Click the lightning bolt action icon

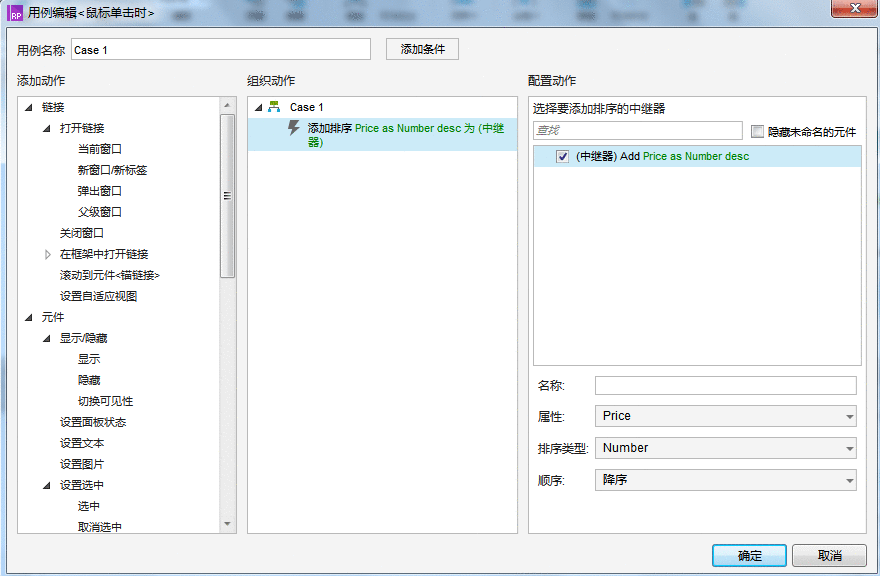pos(294,127)
